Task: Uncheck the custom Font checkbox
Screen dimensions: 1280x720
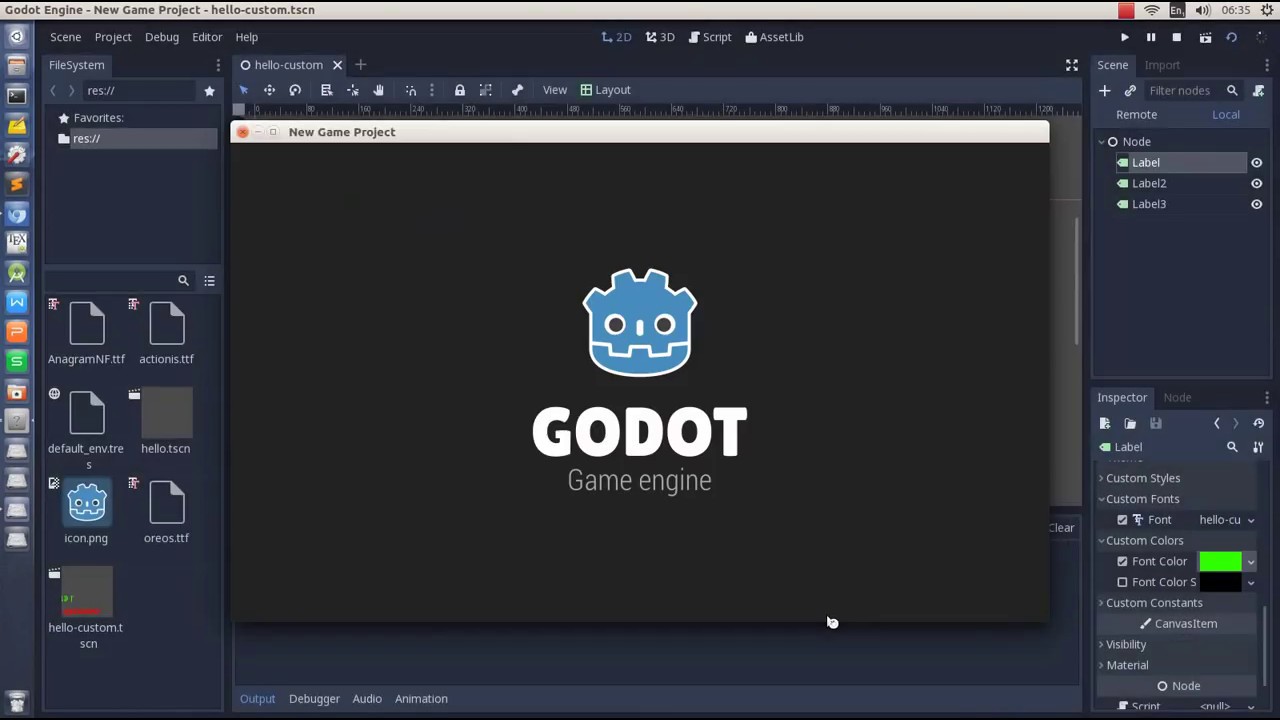Action: [1122, 520]
